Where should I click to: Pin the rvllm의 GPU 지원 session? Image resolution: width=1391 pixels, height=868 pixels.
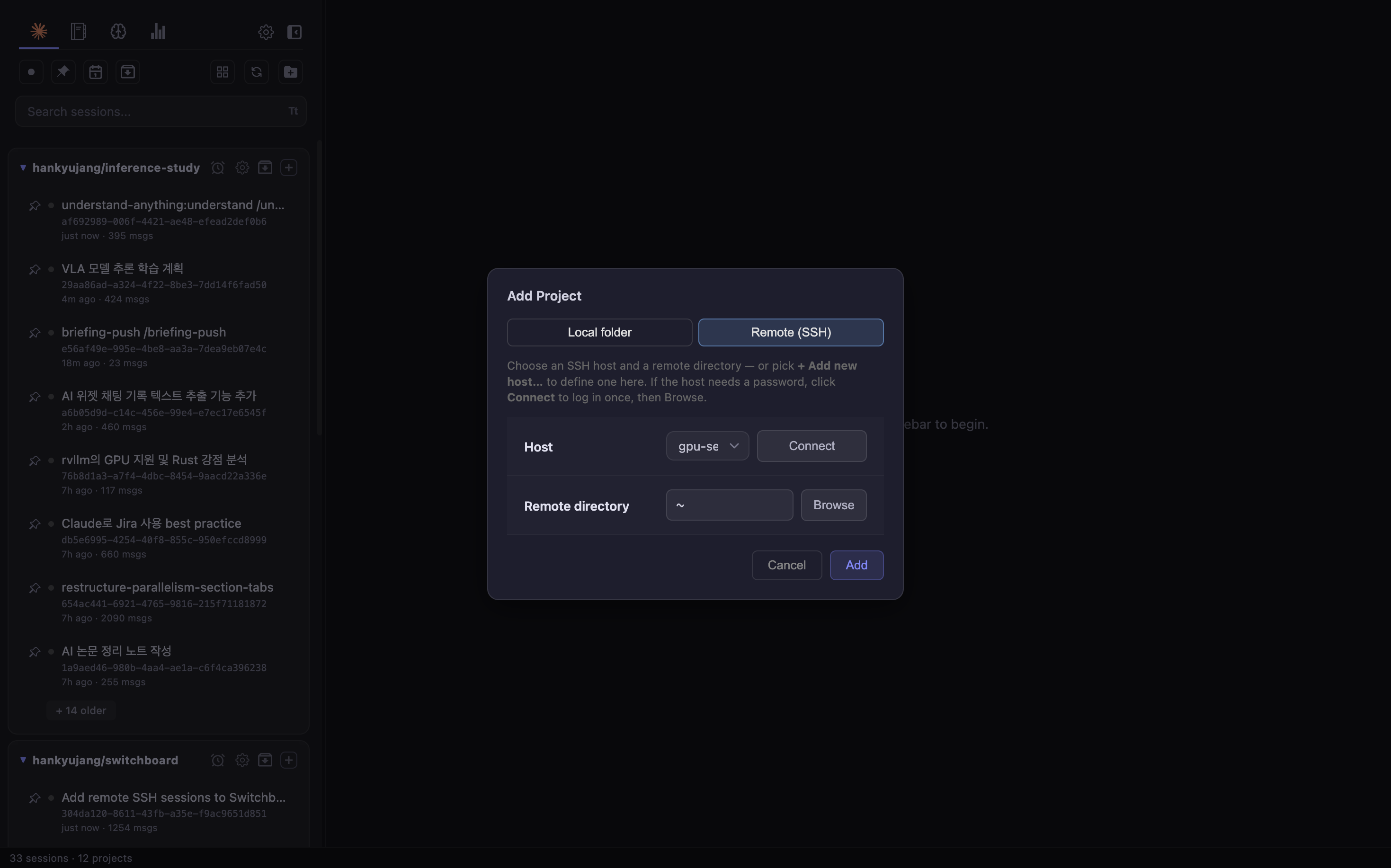pos(35,461)
